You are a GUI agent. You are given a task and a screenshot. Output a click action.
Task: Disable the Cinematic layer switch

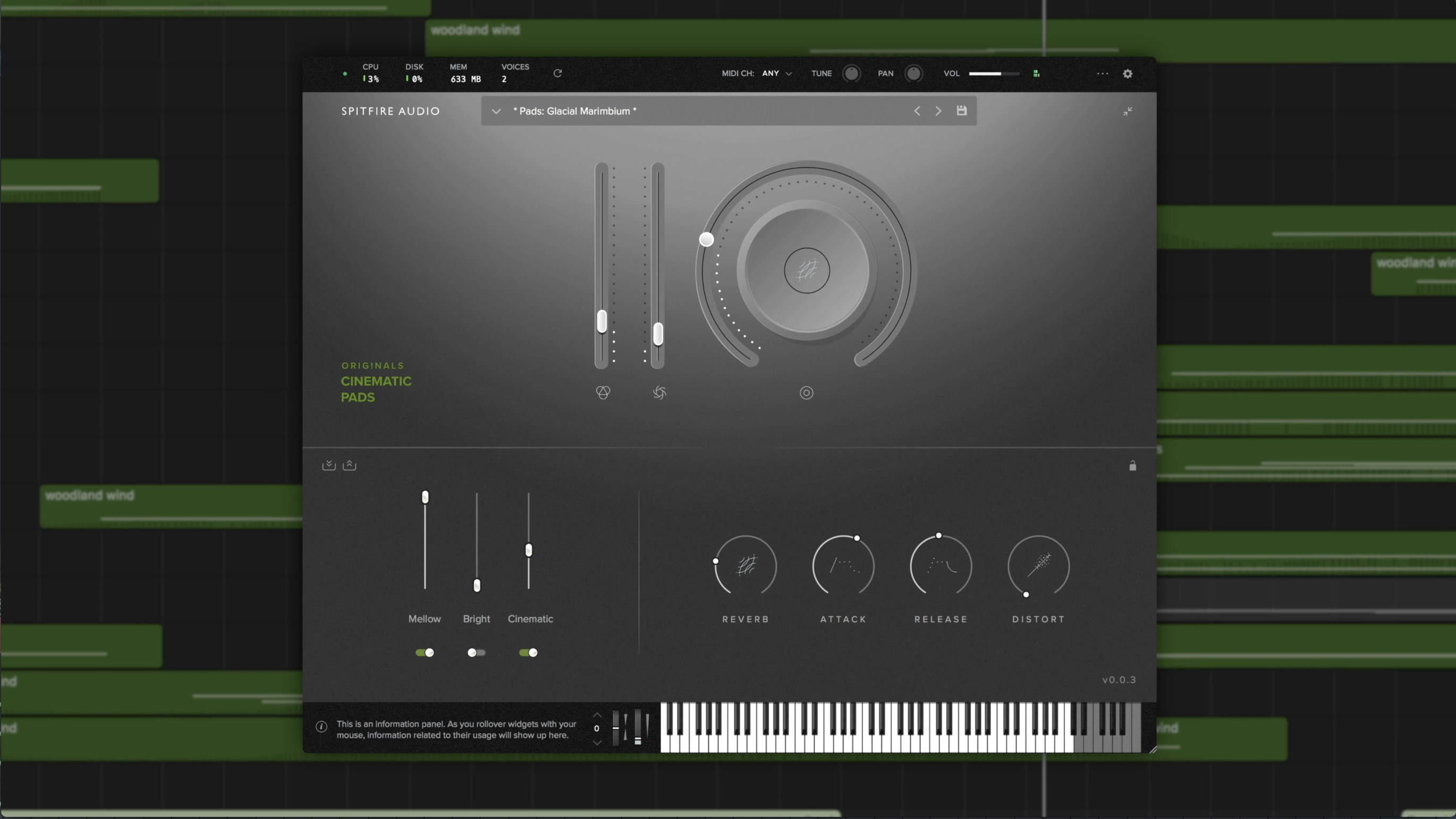pyautogui.click(x=528, y=652)
